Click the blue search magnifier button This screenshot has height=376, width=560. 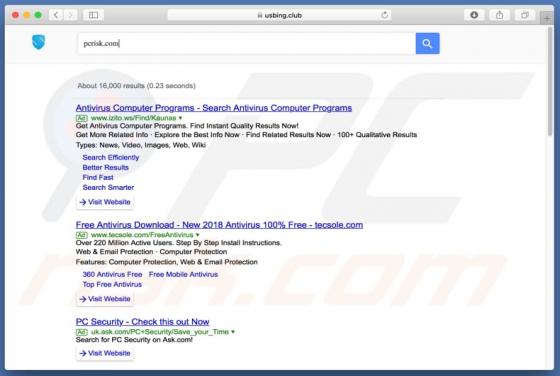(428, 44)
